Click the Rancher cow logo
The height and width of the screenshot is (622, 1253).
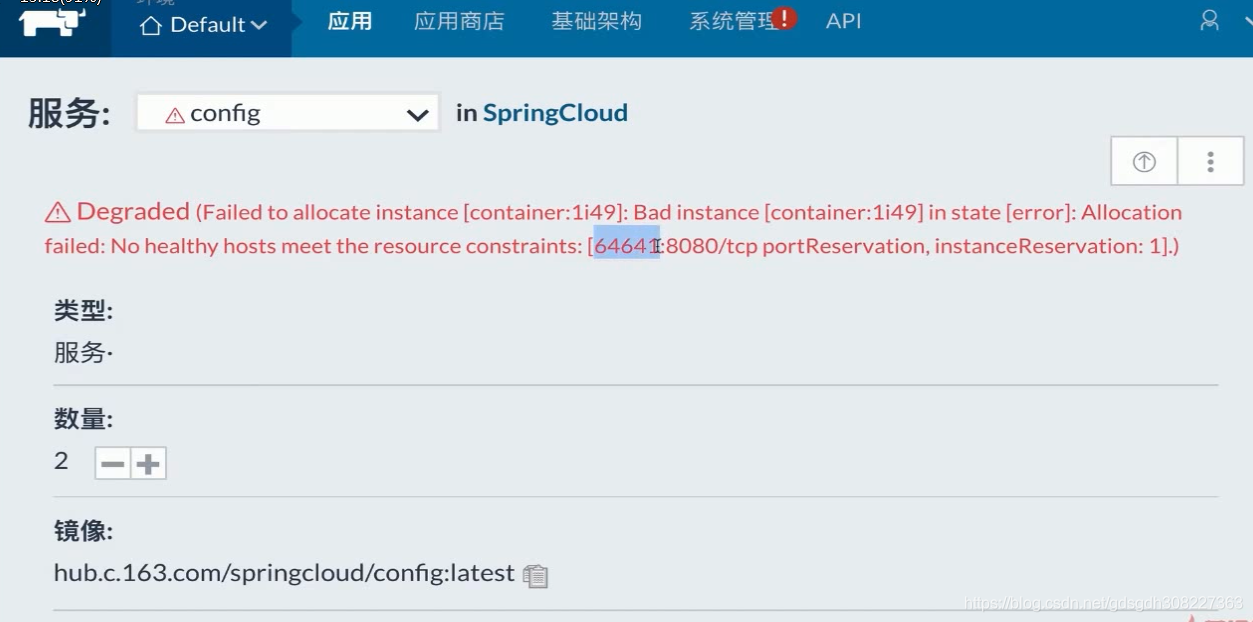point(53,22)
